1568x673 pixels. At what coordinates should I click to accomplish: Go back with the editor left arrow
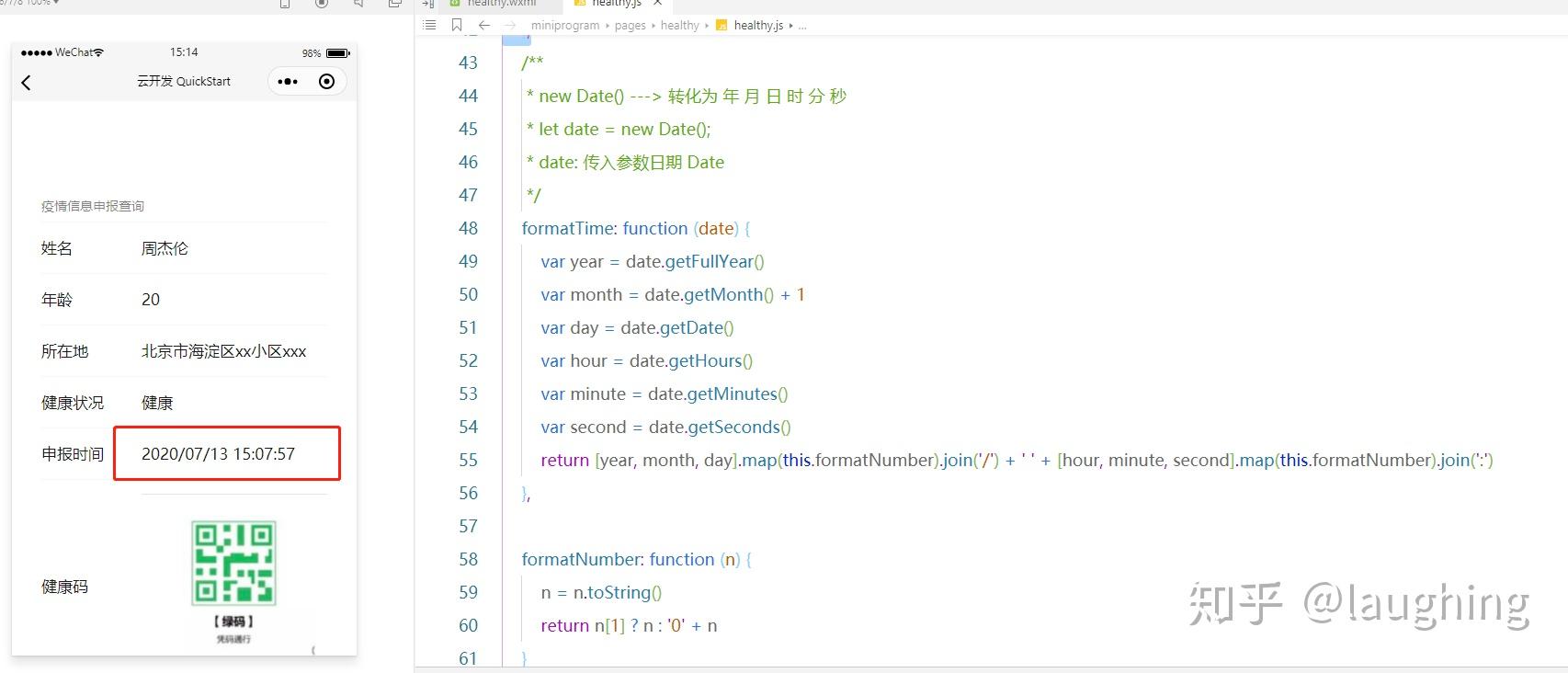coord(484,25)
